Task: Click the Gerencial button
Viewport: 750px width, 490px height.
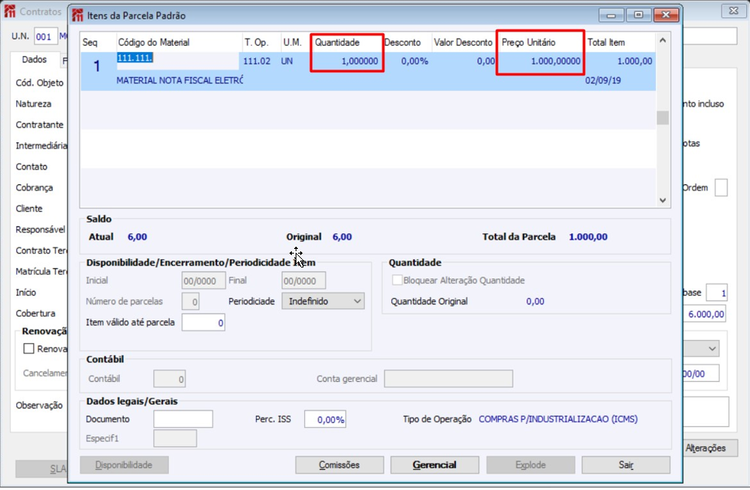Action: 434,465
